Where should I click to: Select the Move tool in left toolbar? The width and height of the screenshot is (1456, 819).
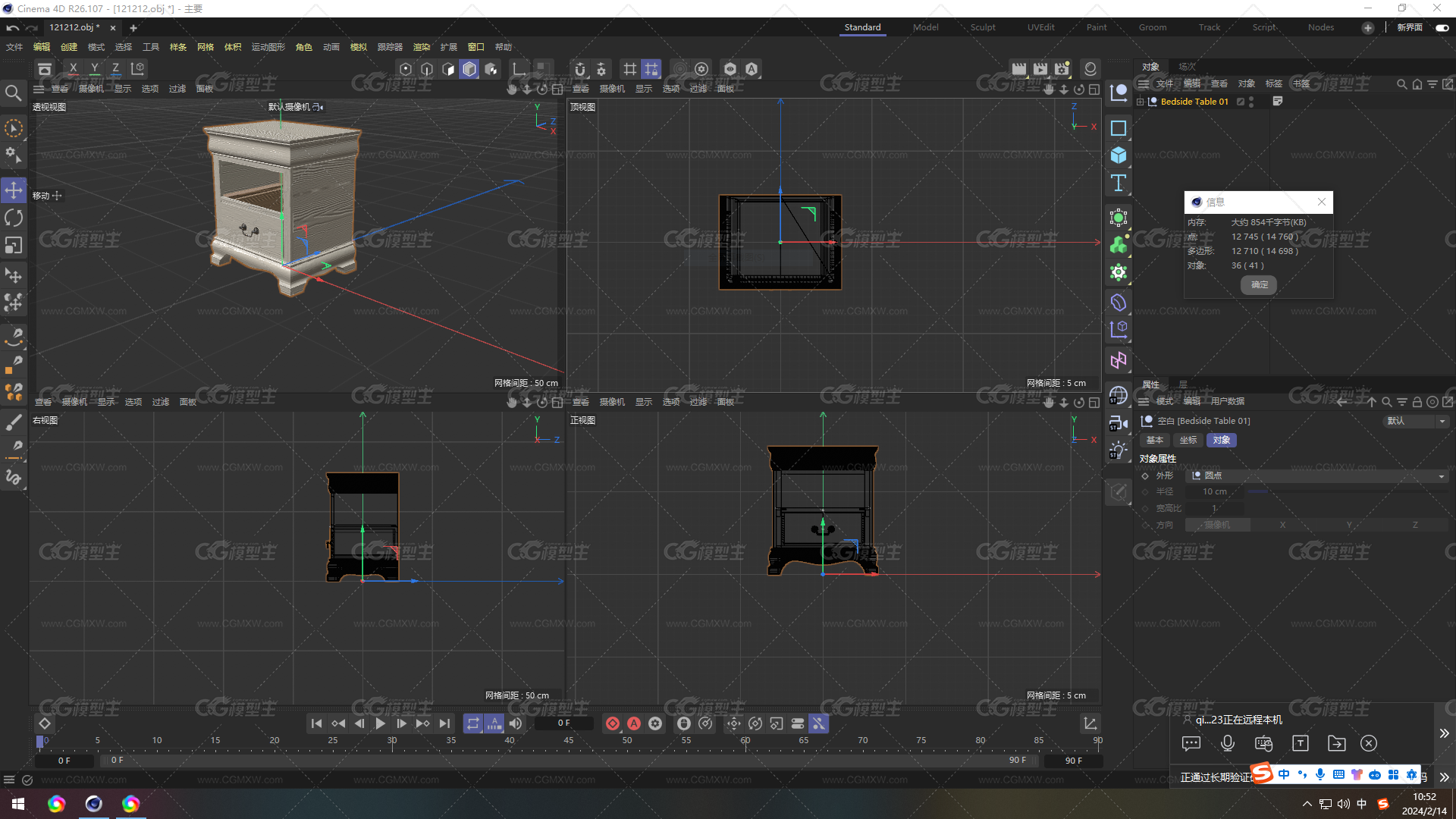[x=14, y=190]
